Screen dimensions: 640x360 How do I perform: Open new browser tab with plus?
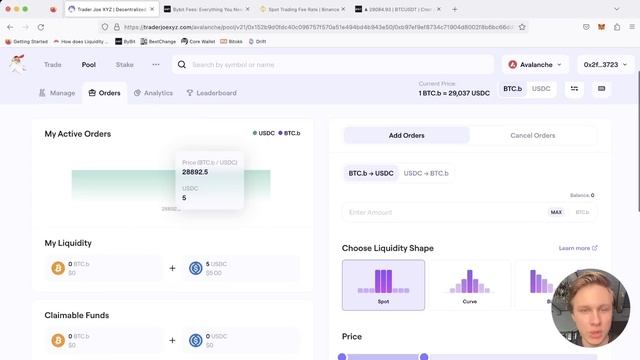point(455,9)
